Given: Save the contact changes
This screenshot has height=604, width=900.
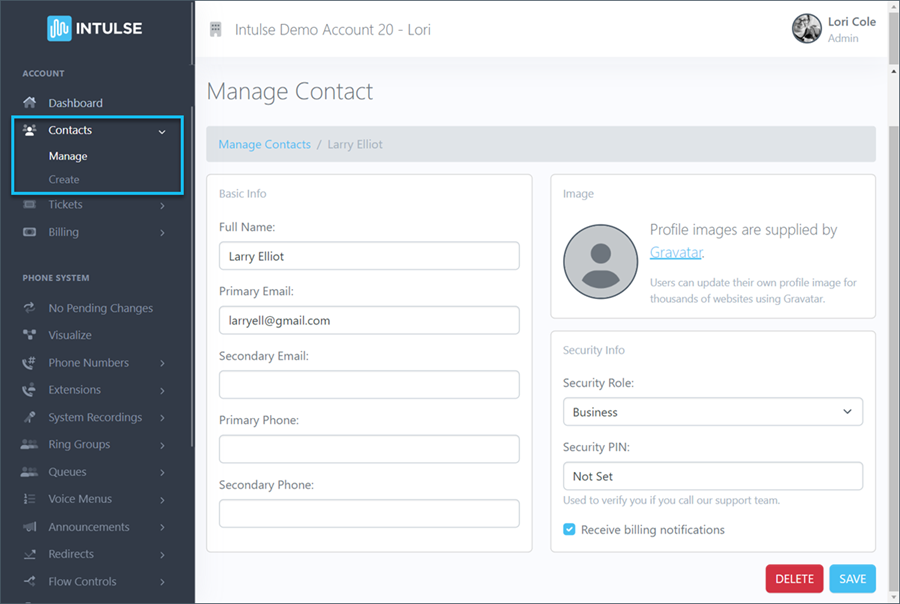Looking at the screenshot, I should (x=852, y=578).
